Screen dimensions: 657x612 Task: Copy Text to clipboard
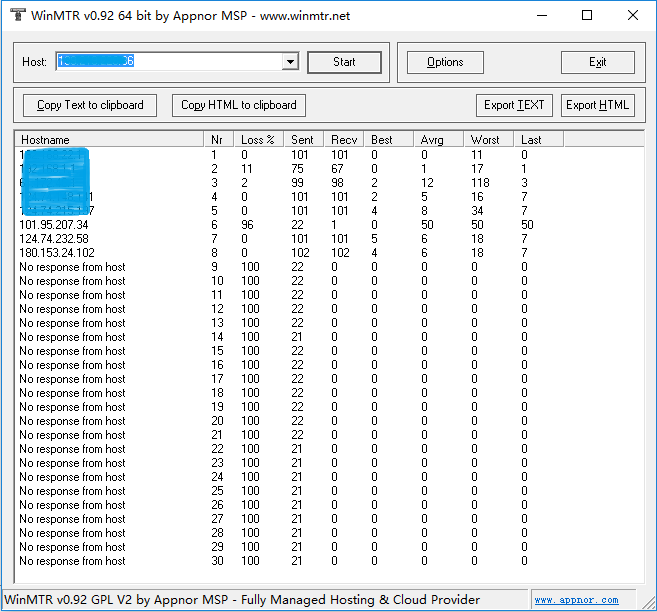coord(90,105)
